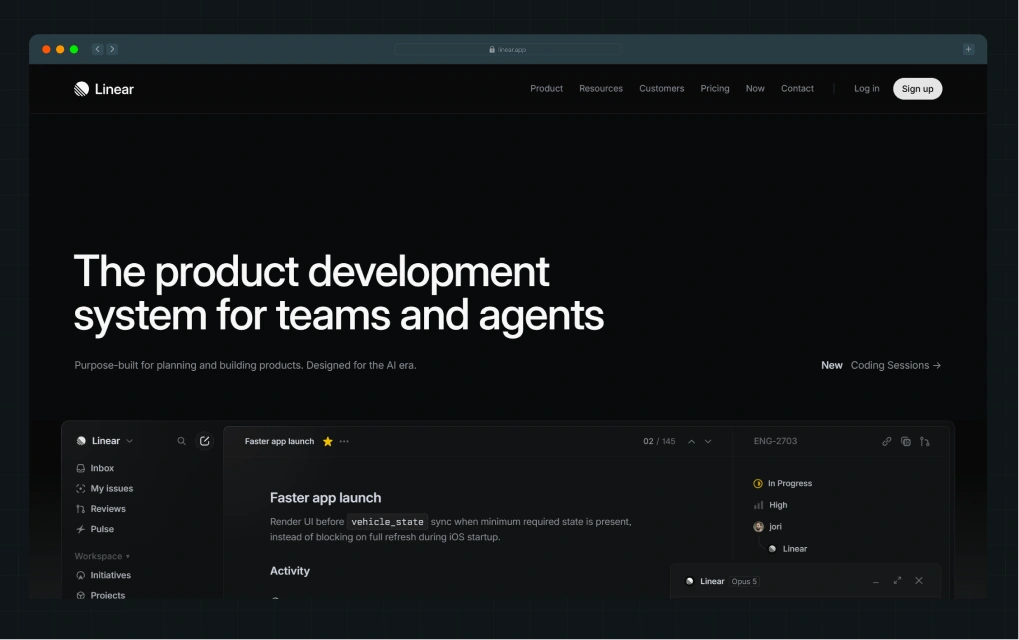Click the Linear agent under jori
This screenshot has height=640, width=1019.
click(788, 548)
